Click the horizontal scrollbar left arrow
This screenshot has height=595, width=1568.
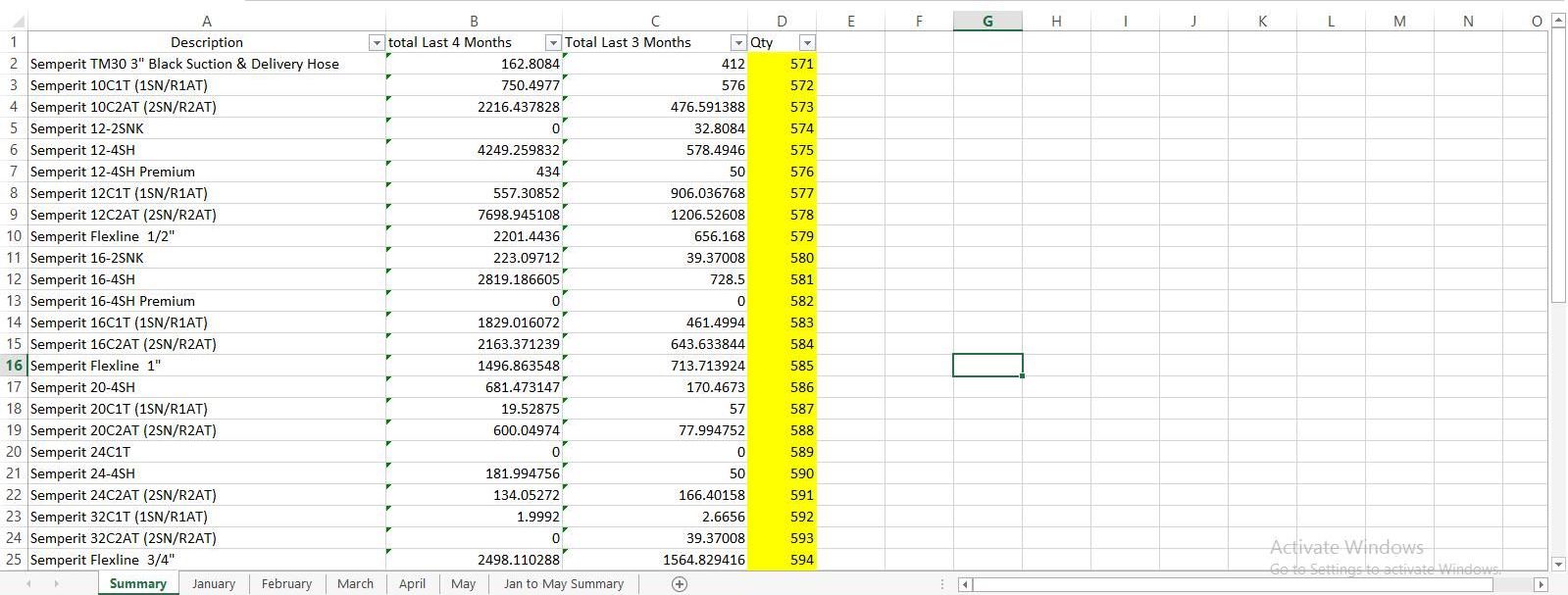pyautogui.click(x=965, y=584)
